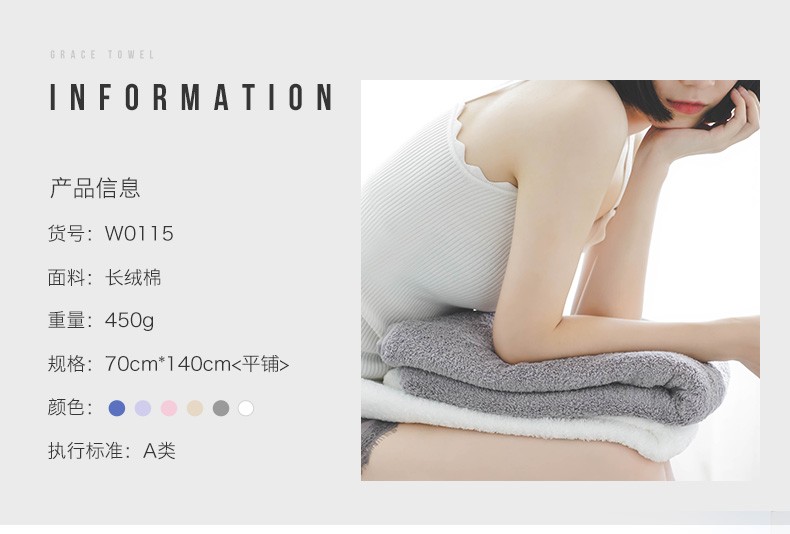This screenshot has height=534, width=790.
Task: Click the weight value 450g
Action: point(129,321)
